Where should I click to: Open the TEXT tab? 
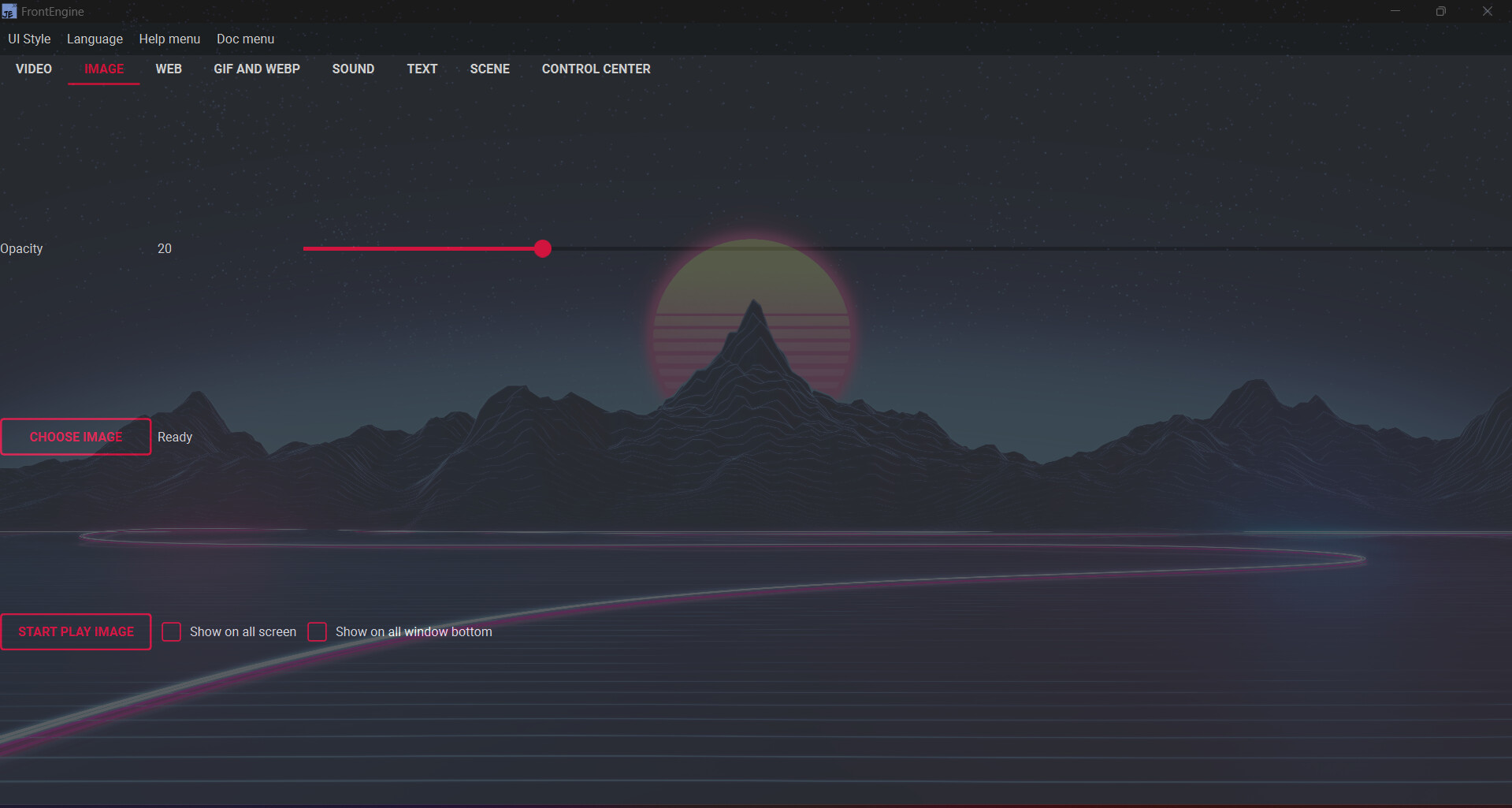coord(422,69)
